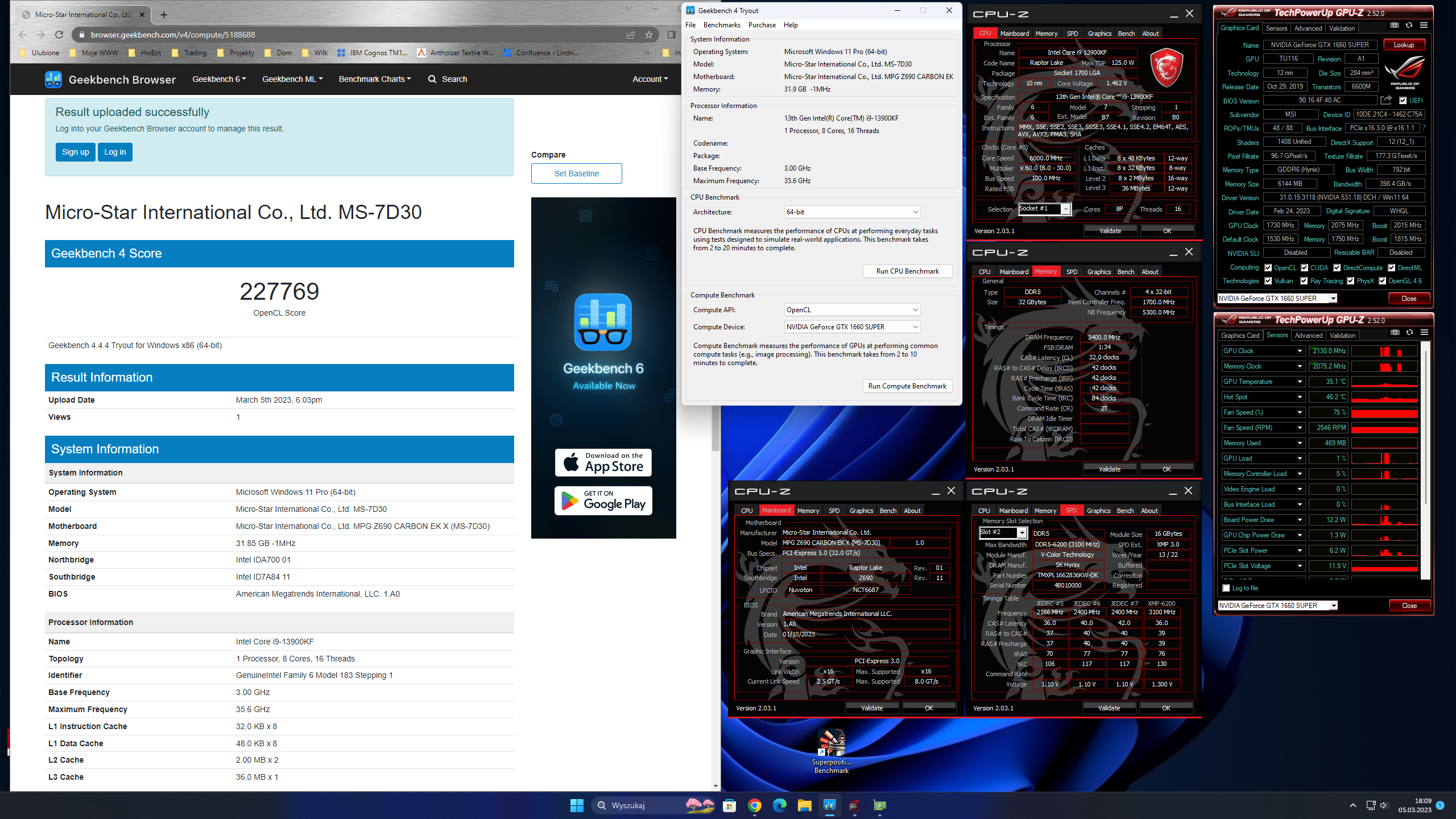Click the Chrome icon on the taskbar

755,805
